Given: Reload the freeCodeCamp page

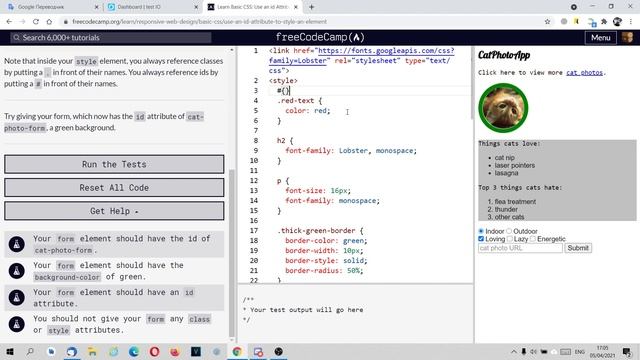Looking at the screenshot, I should (x=36, y=22).
